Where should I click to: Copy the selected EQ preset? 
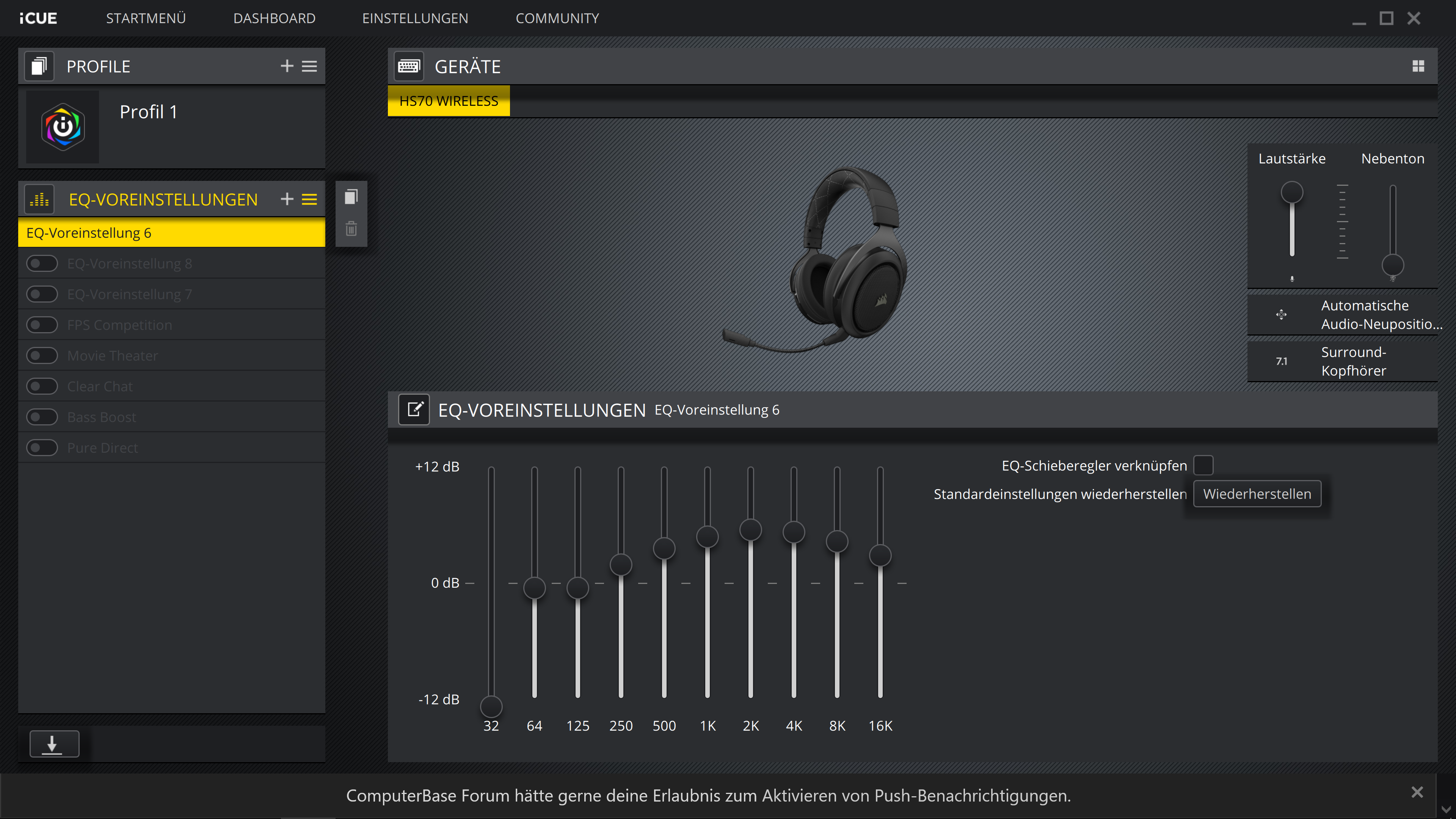coord(351,197)
